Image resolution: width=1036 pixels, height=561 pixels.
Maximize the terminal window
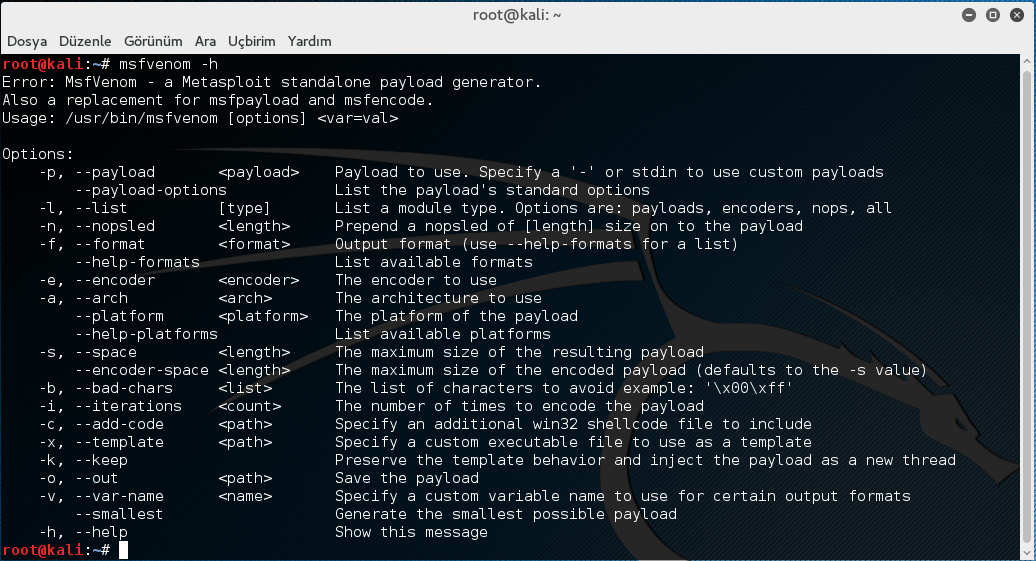tap(992, 15)
